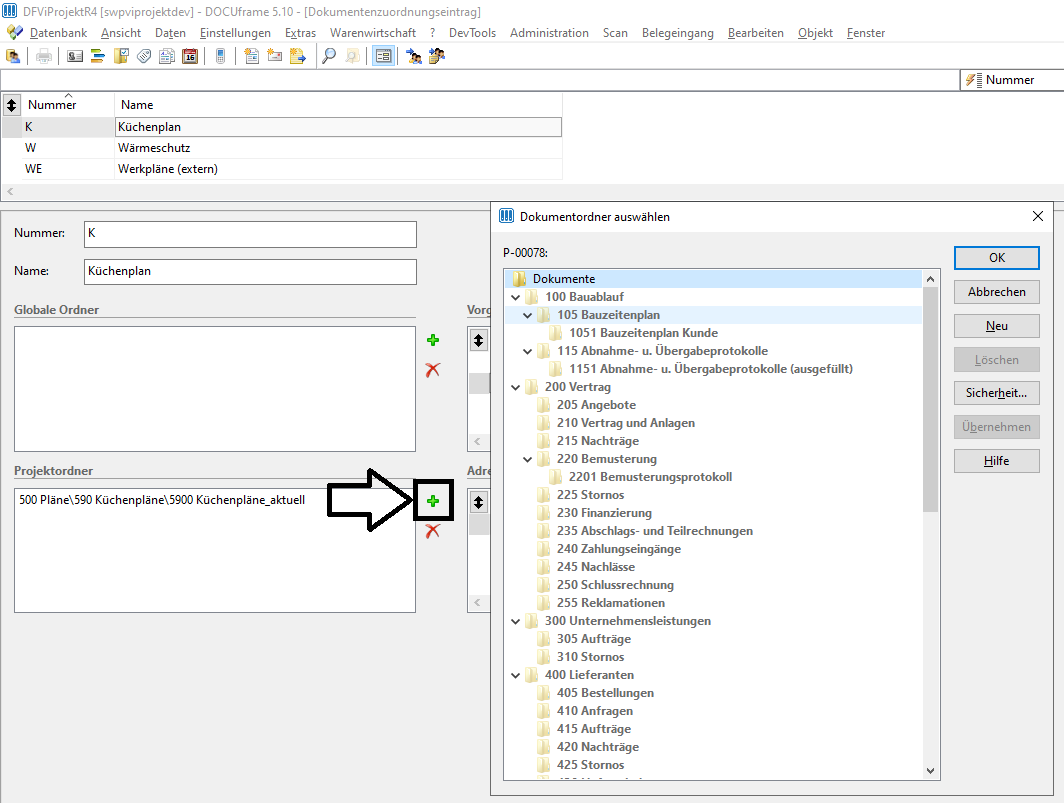
Task: Click the Nummer input field
Action: pos(250,234)
